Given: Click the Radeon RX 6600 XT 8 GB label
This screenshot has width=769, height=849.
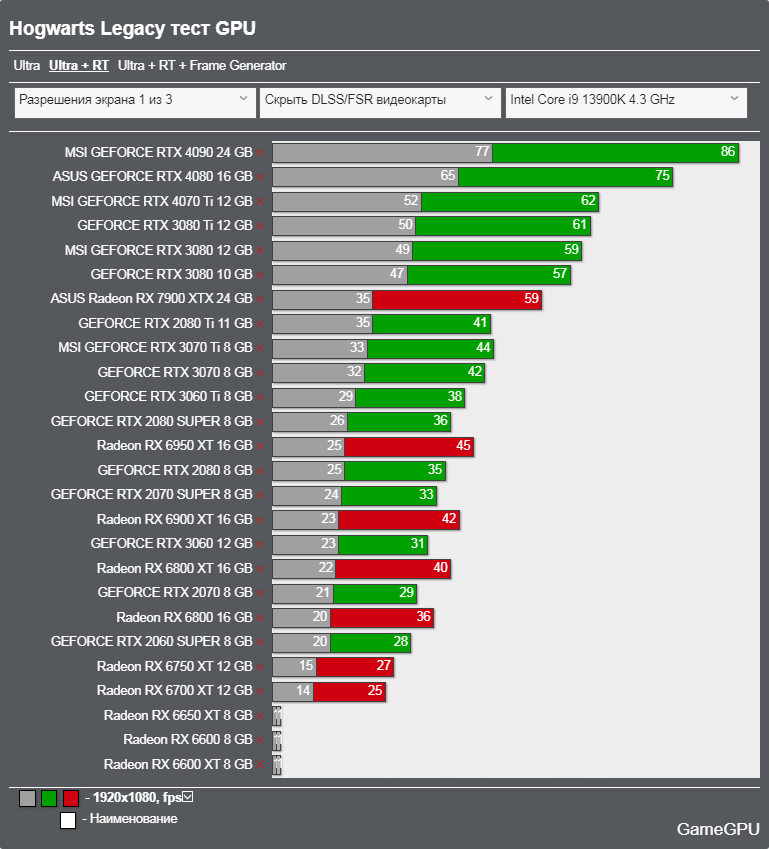Looking at the screenshot, I should [x=178, y=764].
